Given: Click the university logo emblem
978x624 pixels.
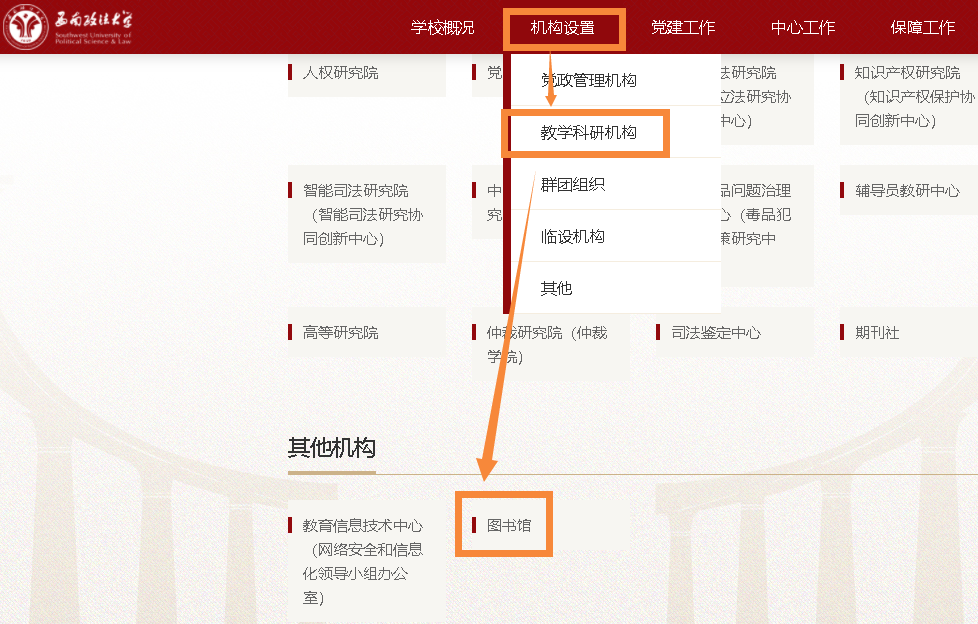Looking at the screenshot, I should 25,27.
